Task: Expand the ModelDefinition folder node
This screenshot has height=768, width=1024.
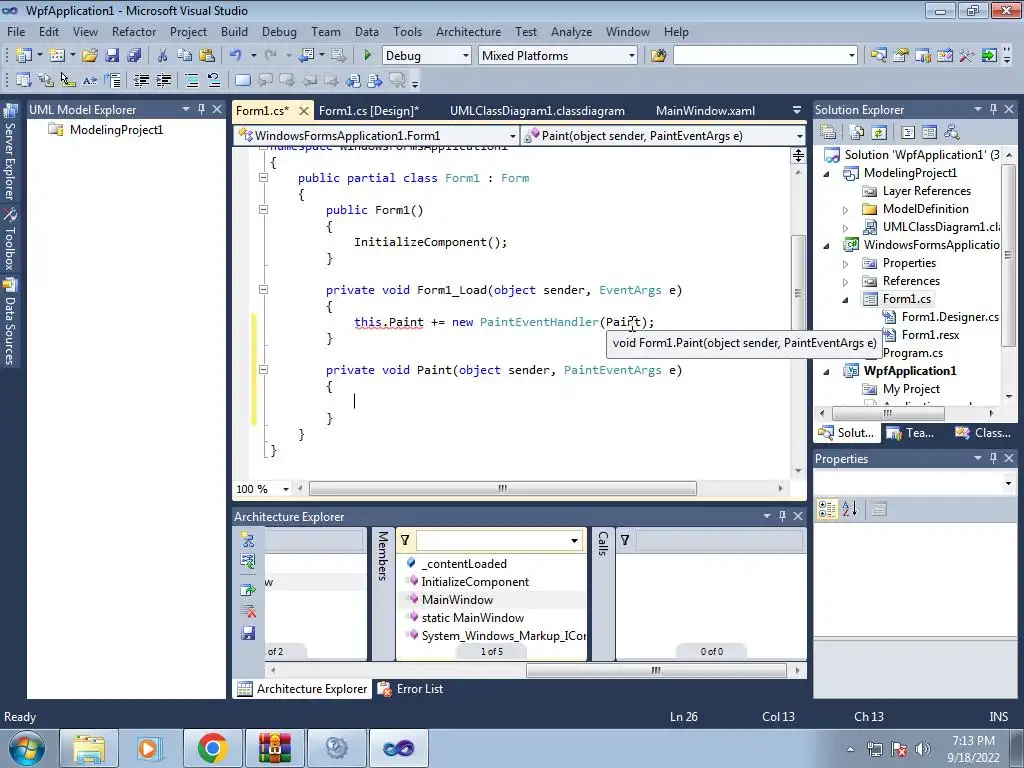Action: [845, 210]
